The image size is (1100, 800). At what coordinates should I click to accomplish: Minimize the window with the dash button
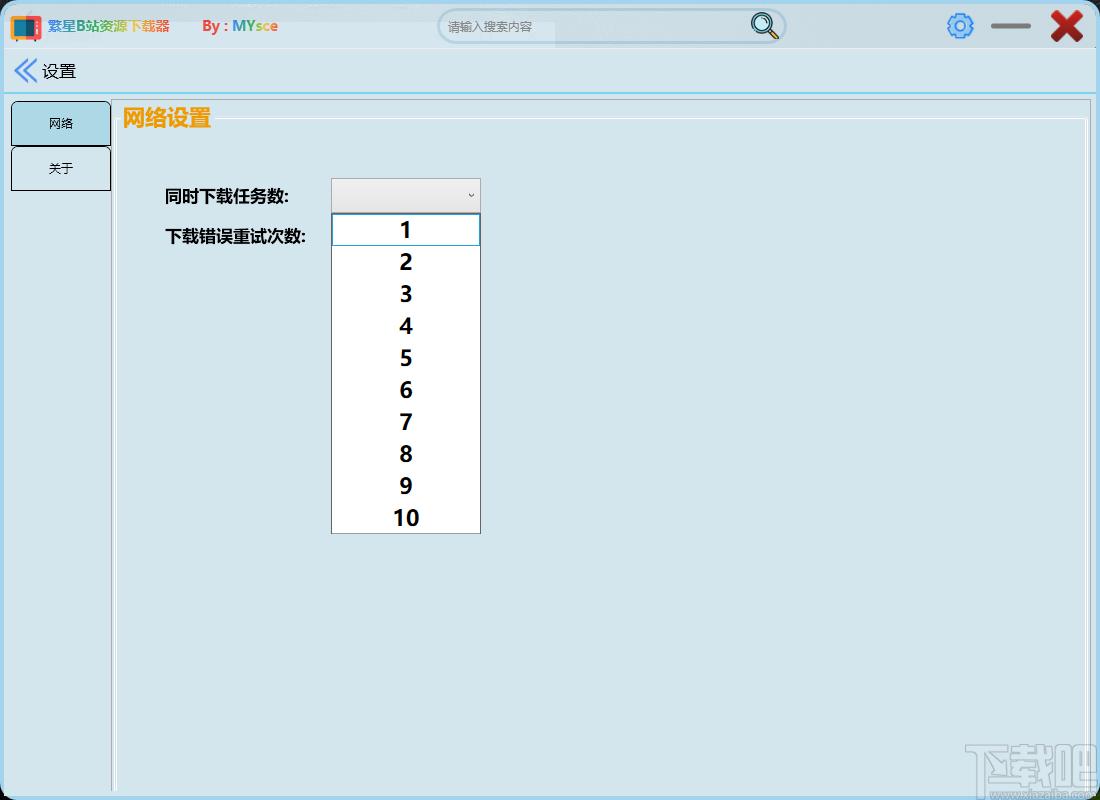click(1011, 27)
